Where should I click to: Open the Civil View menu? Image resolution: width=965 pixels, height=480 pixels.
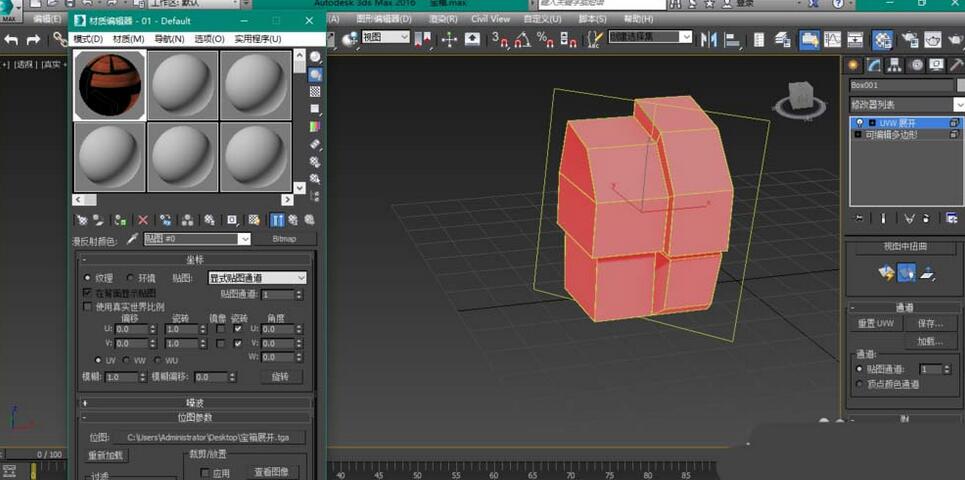pyautogui.click(x=490, y=18)
